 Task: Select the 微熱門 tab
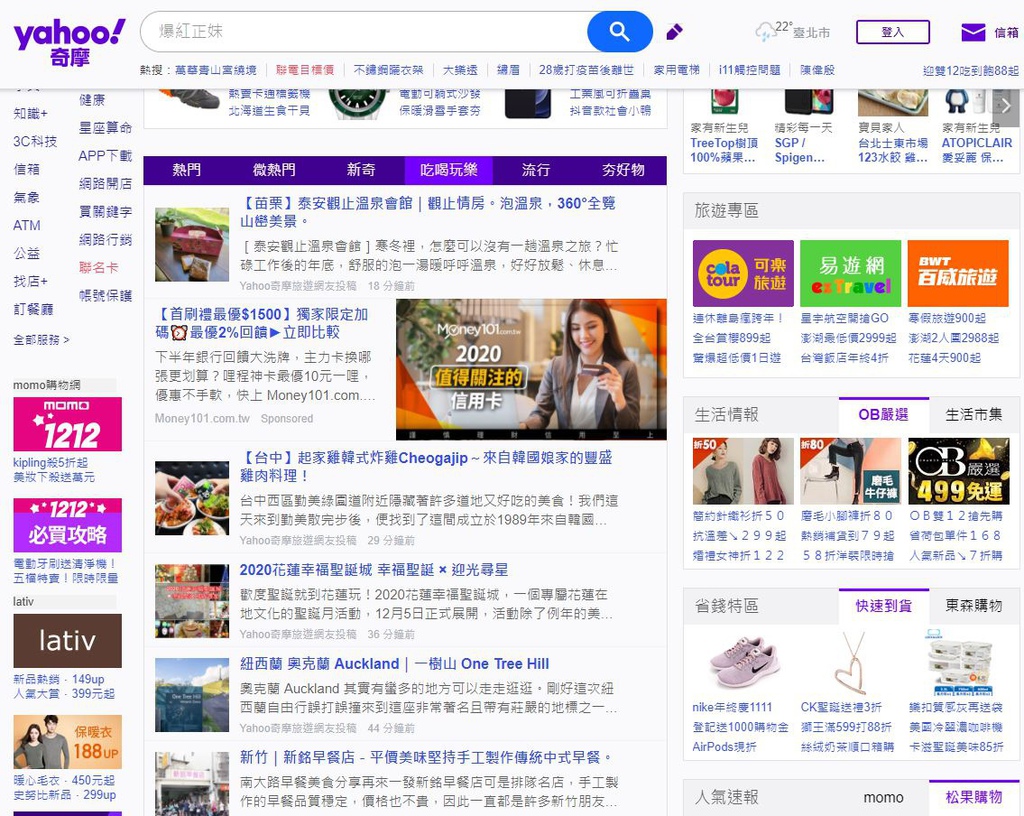274,170
